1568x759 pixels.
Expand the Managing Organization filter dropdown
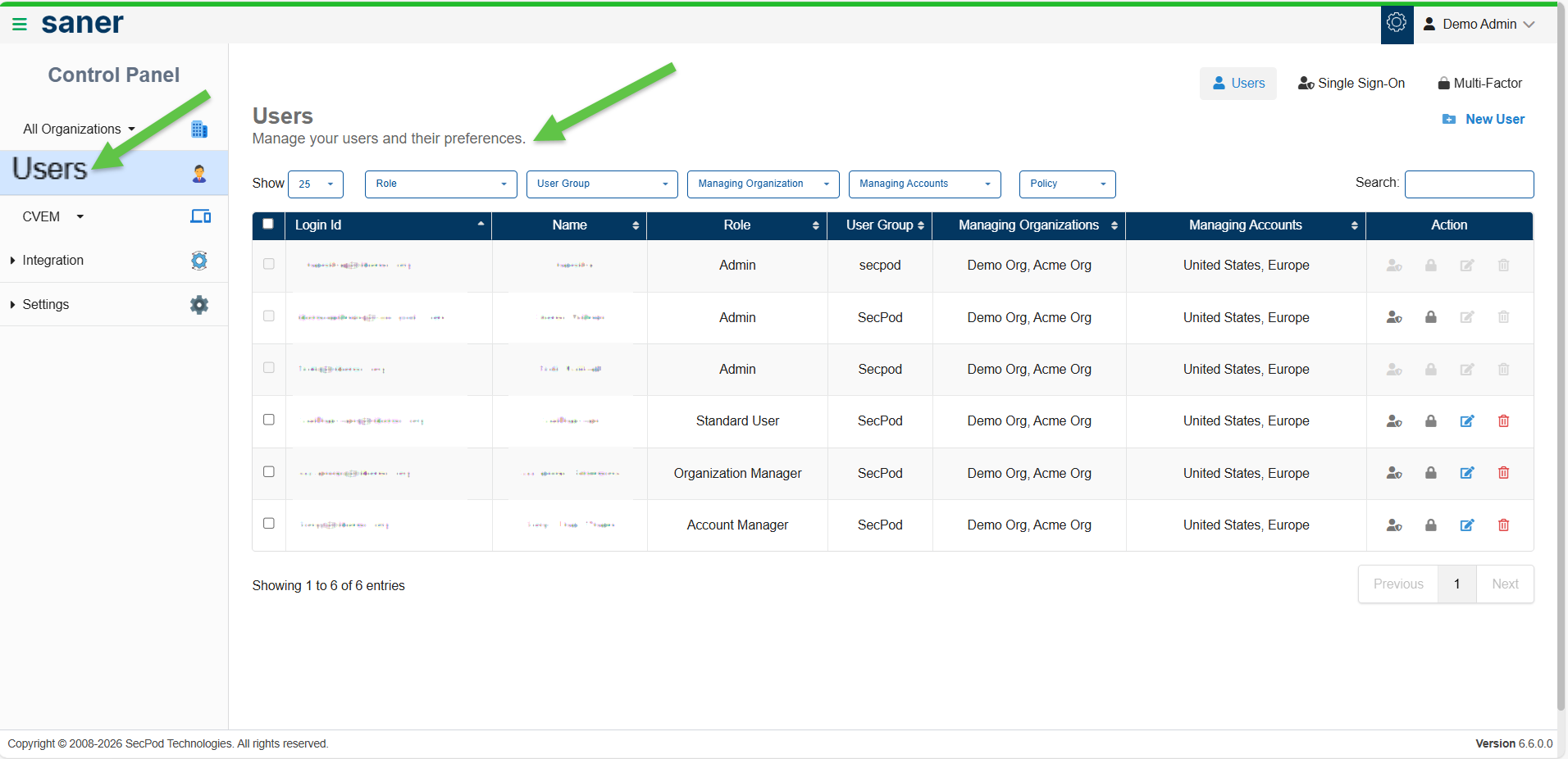coord(763,184)
